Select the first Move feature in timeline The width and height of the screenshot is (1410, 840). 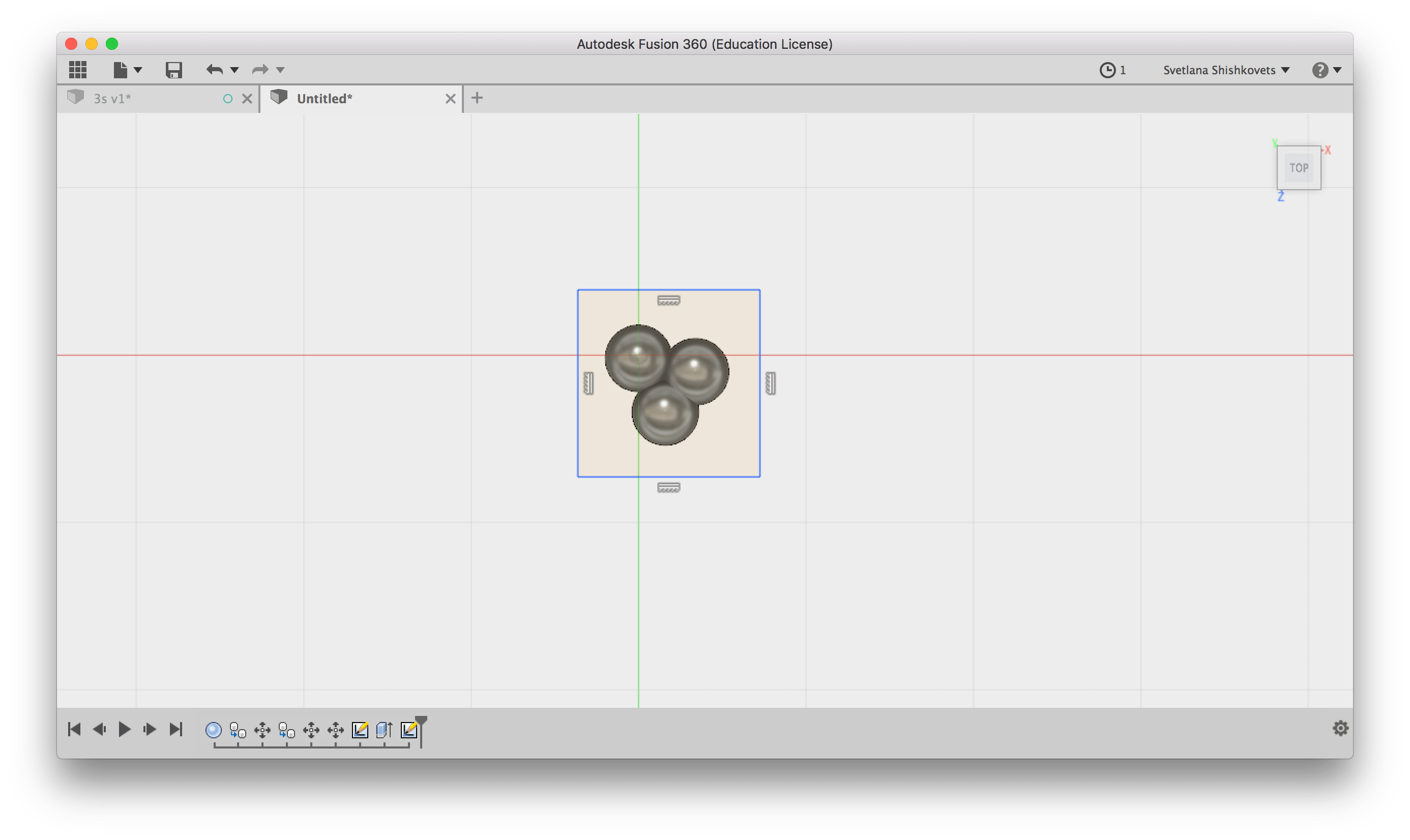click(x=262, y=730)
